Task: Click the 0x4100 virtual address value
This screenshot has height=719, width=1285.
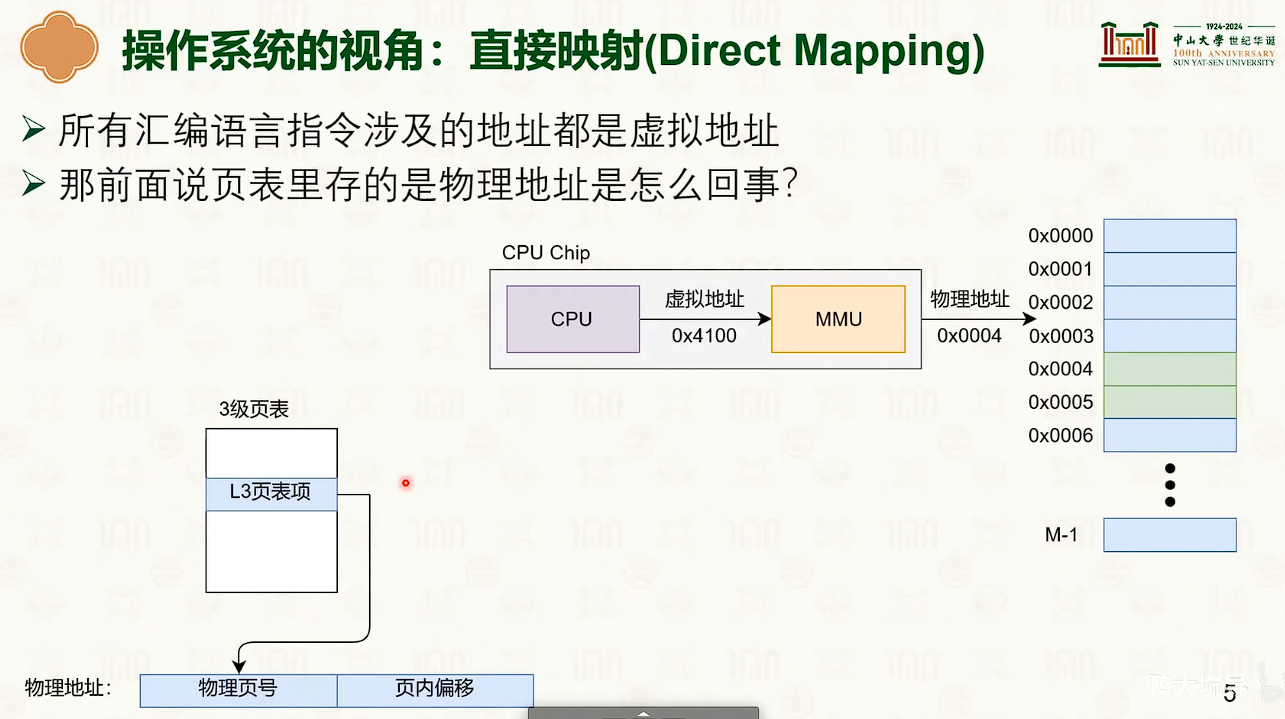Action: [x=704, y=336]
